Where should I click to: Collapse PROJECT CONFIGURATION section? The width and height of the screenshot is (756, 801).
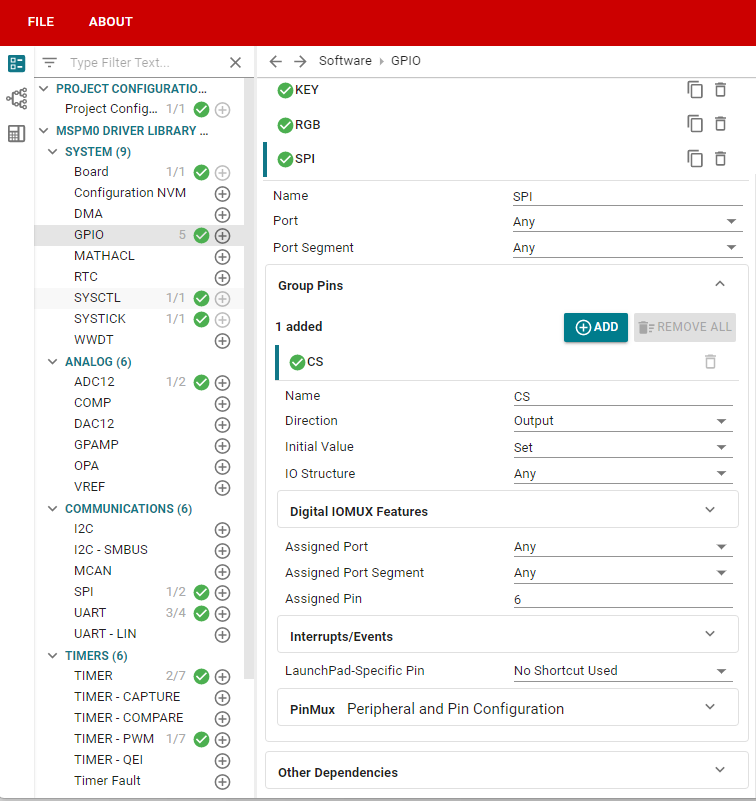(x=44, y=89)
